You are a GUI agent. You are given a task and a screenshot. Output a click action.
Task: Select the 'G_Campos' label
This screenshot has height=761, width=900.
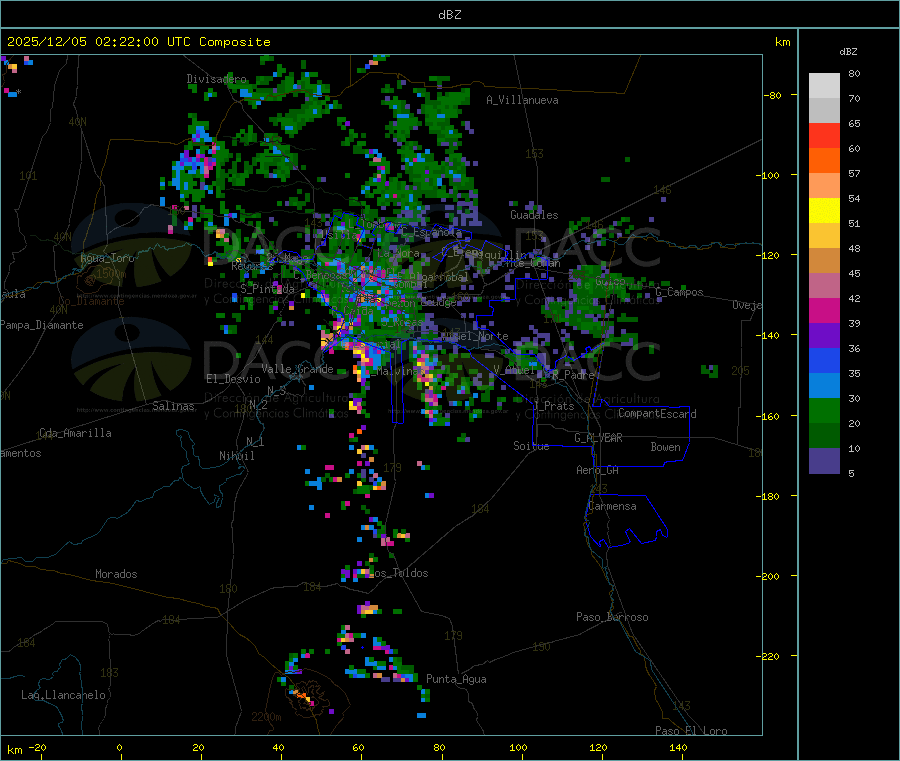coord(679,292)
